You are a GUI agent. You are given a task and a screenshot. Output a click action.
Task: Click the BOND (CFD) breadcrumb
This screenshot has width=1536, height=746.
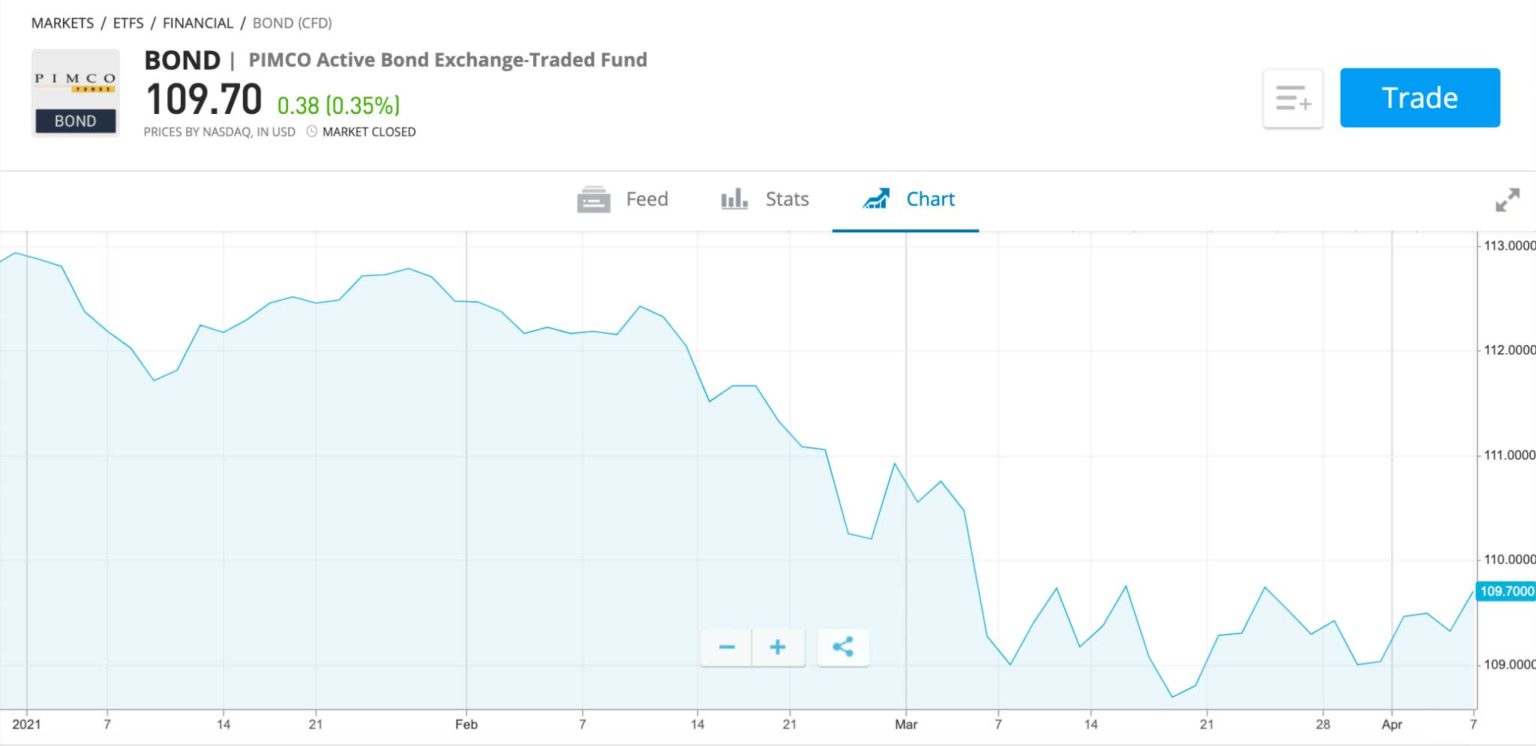coord(290,22)
